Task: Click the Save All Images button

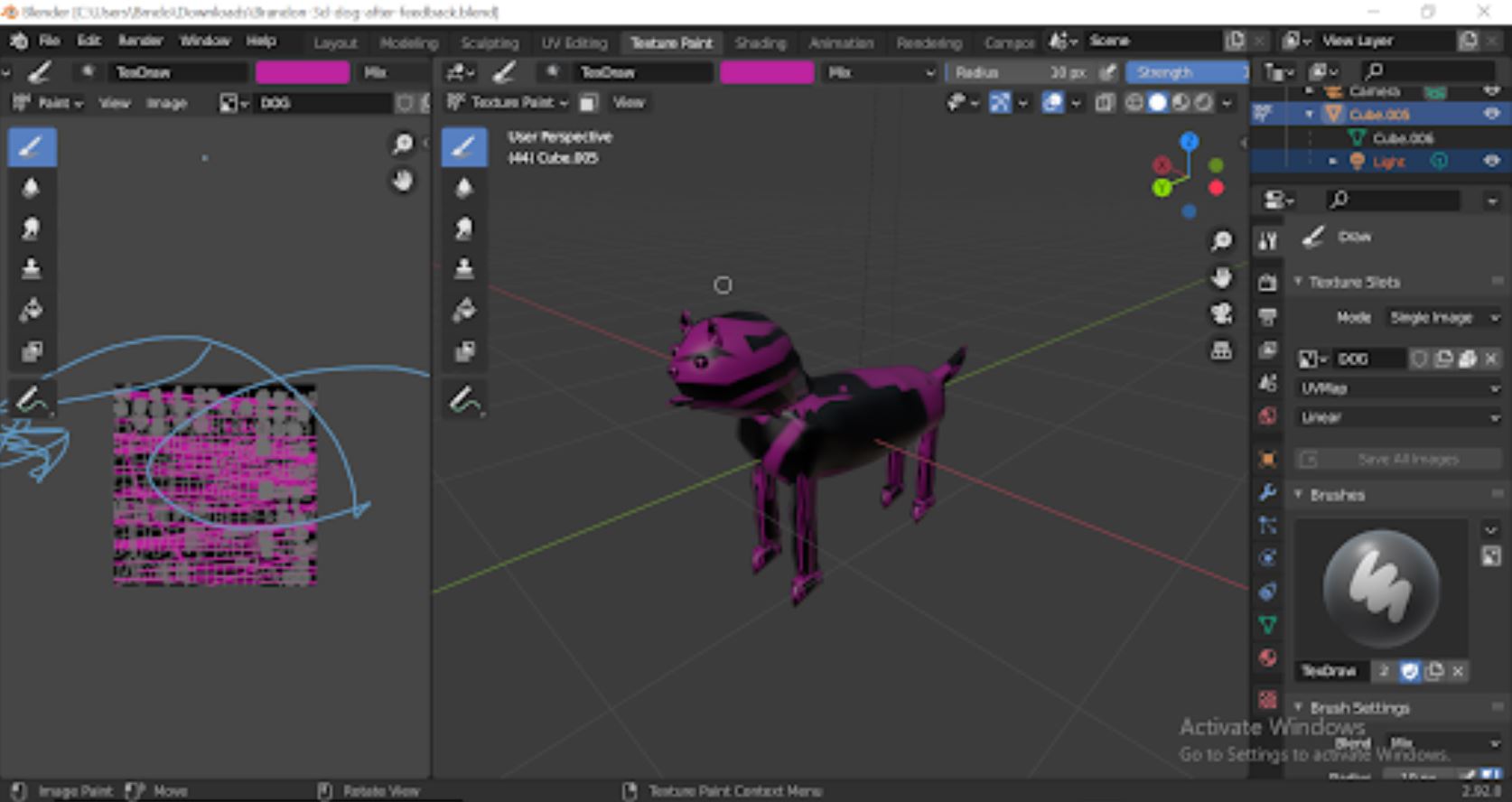Action: (x=1398, y=460)
